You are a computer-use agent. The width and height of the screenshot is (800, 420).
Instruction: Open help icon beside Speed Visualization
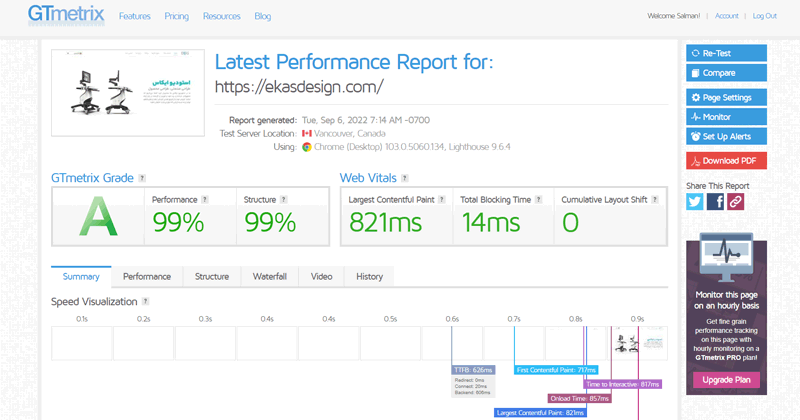click(x=145, y=302)
